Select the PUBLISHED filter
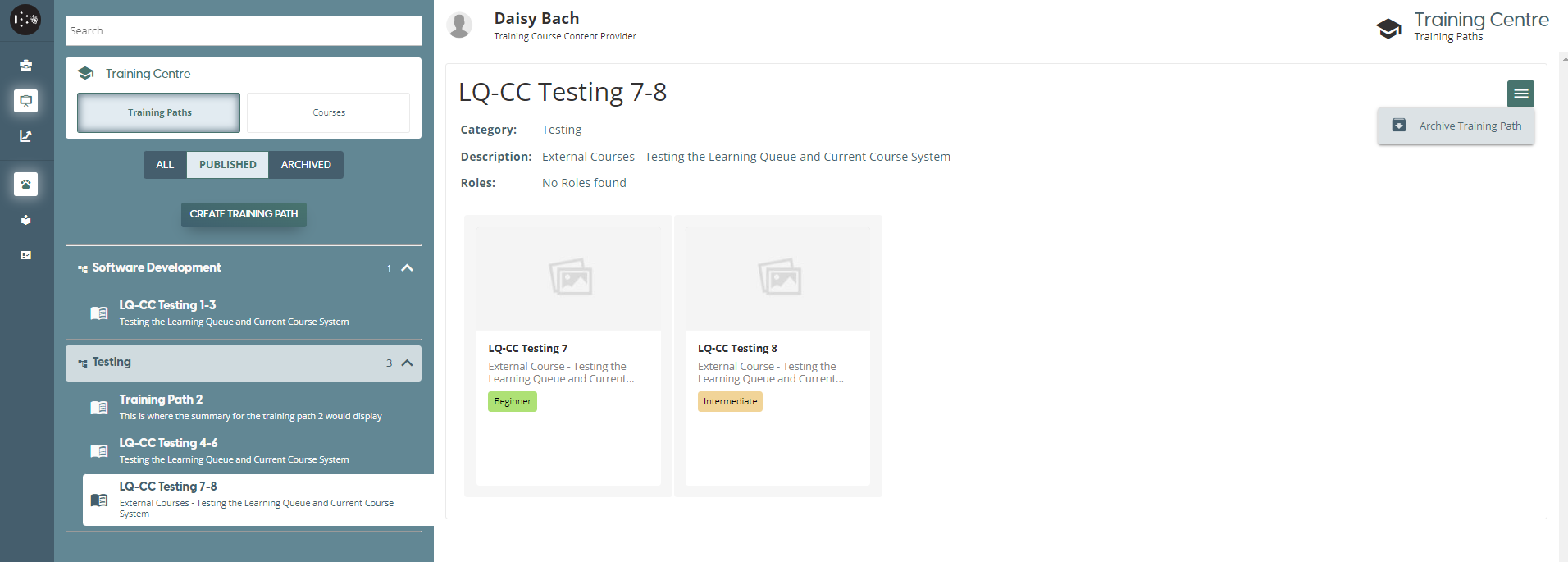 (x=227, y=165)
